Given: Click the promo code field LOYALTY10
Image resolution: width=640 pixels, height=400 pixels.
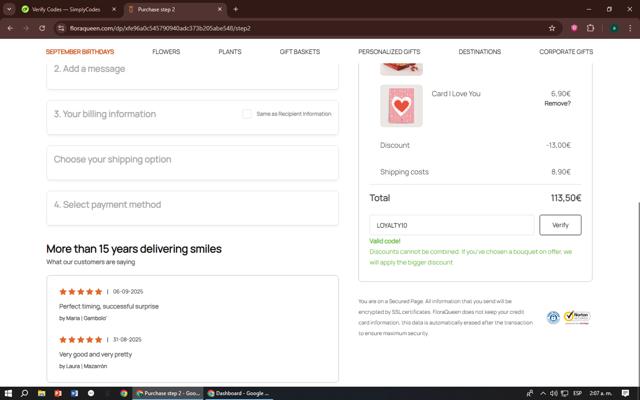Looking at the screenshot, I should coord(451,225).
